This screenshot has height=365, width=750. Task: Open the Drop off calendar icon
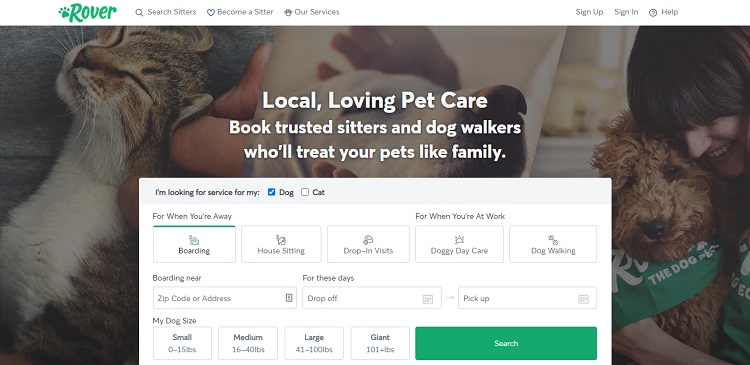tap(428, 299)
